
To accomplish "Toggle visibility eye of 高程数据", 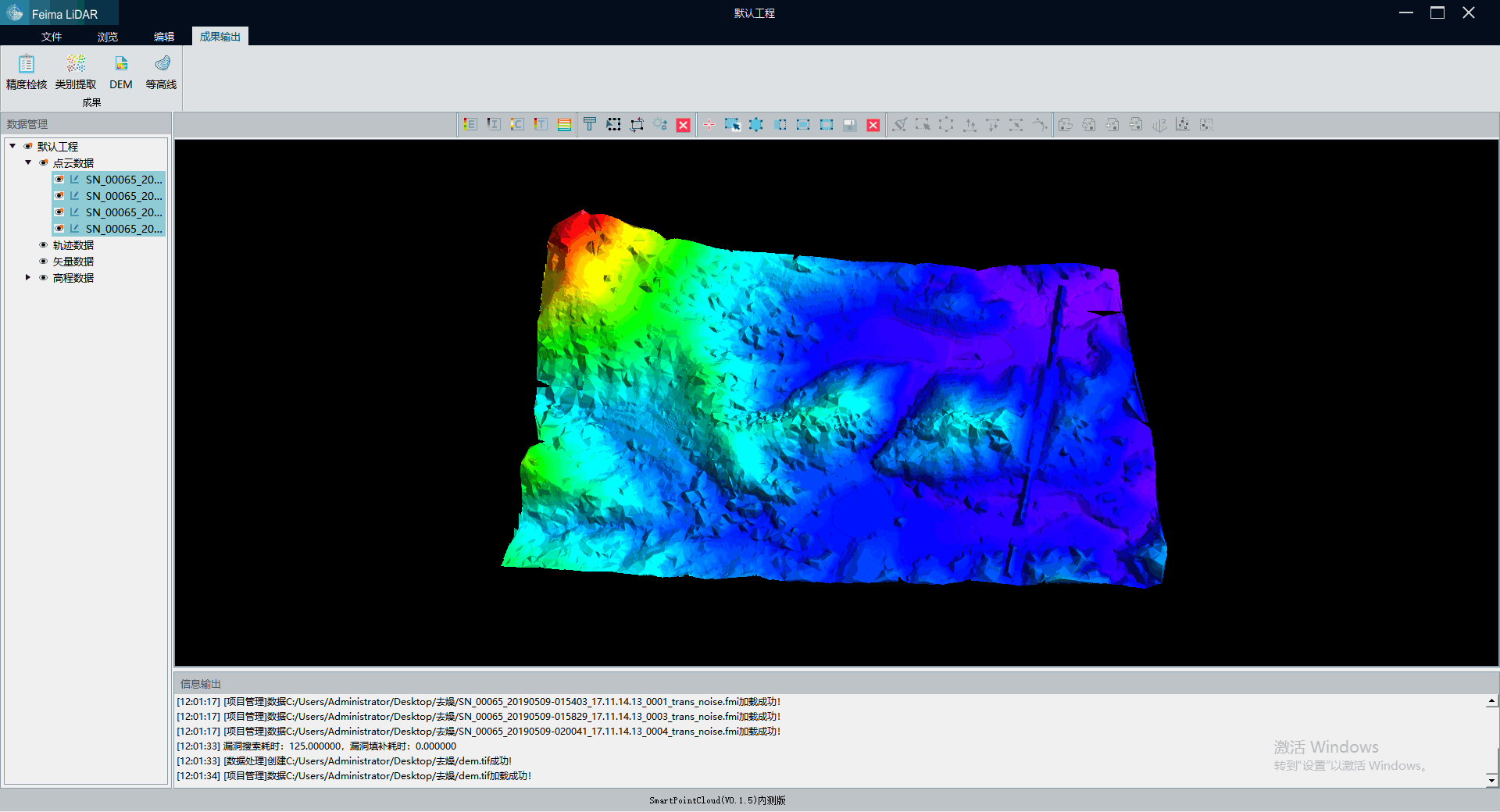I will (x=44, y=277).
